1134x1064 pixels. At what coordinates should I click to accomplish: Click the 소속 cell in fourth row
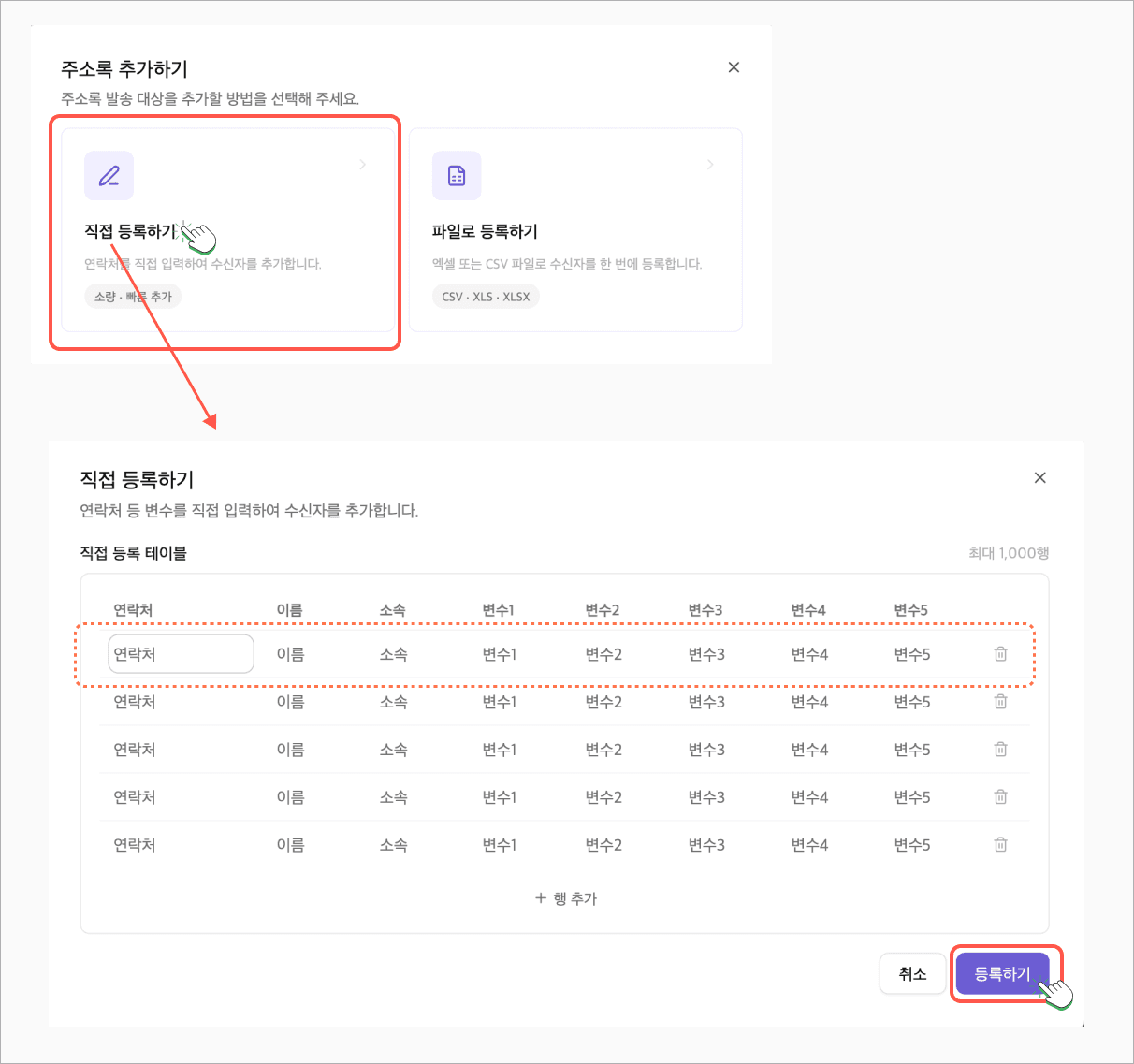click(x=393, y=797)
